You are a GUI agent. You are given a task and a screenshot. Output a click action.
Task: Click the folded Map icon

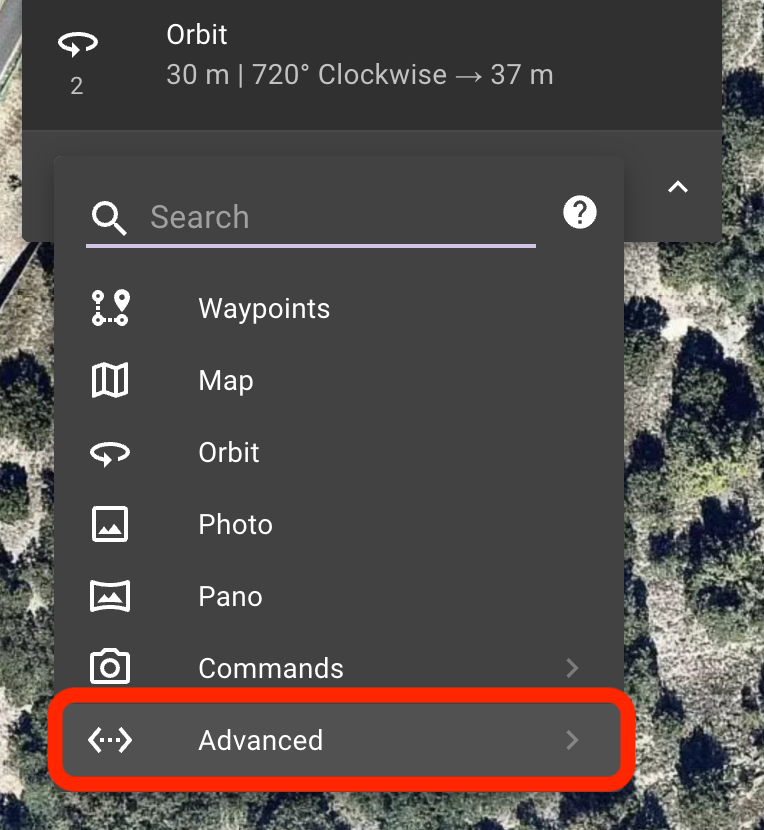pos(110,380)
